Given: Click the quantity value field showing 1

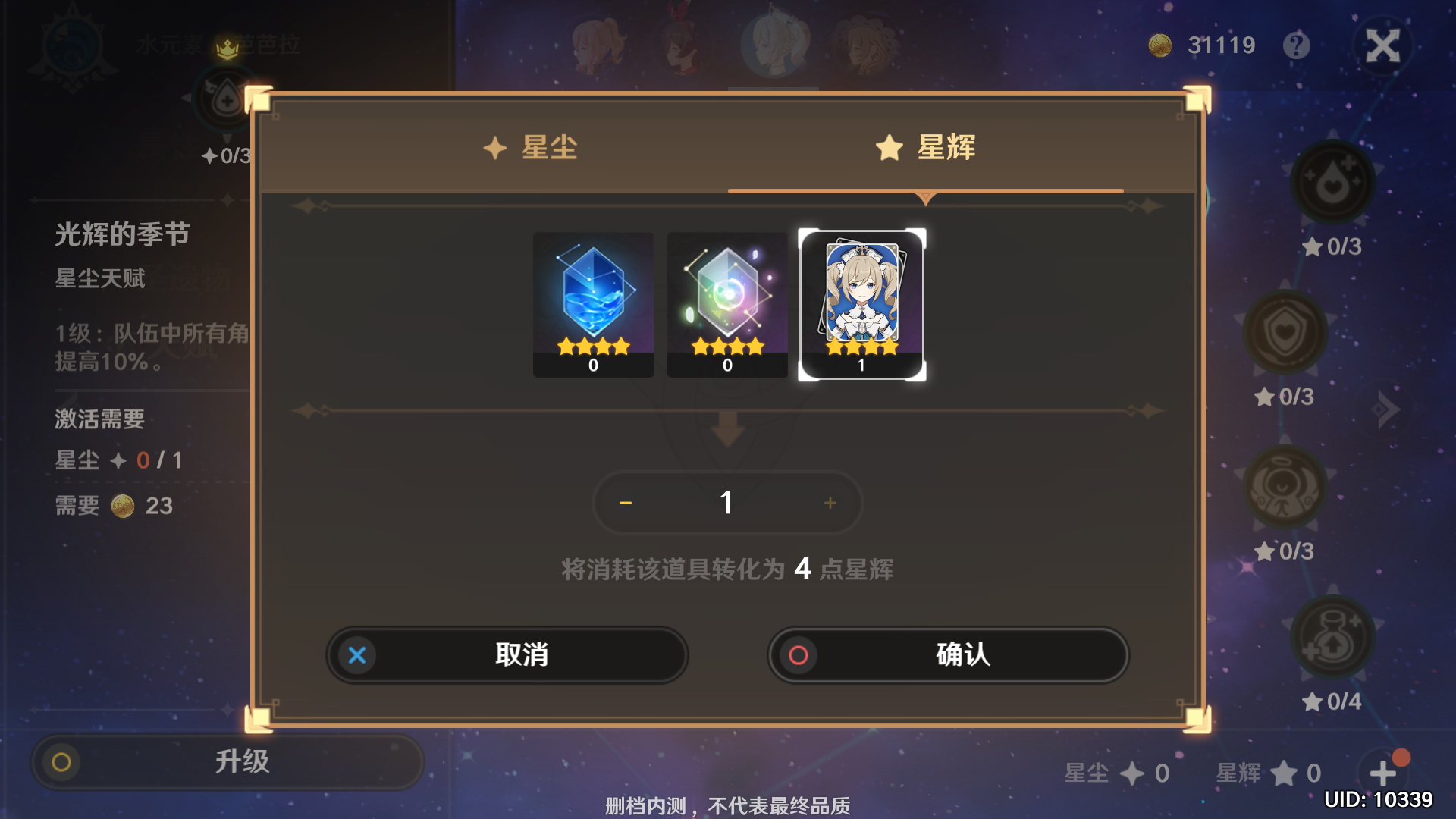Looking at the screenshot, I should [726, 503].
